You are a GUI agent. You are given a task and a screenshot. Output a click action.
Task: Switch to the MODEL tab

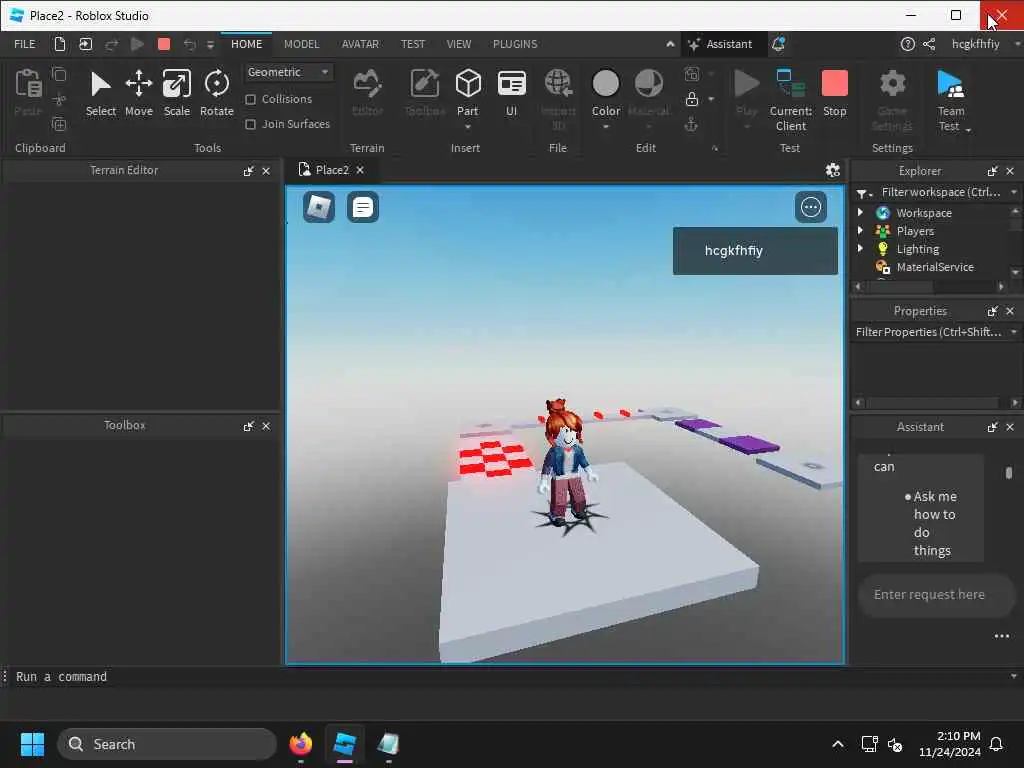point(301,44)
